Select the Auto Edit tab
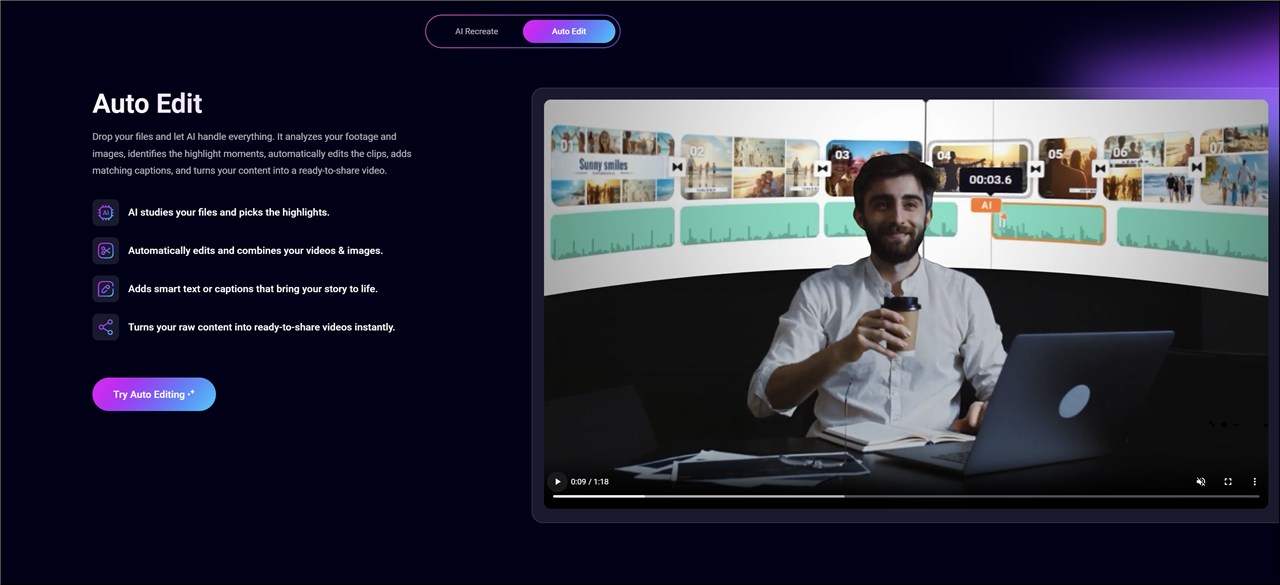 (569, 31)
